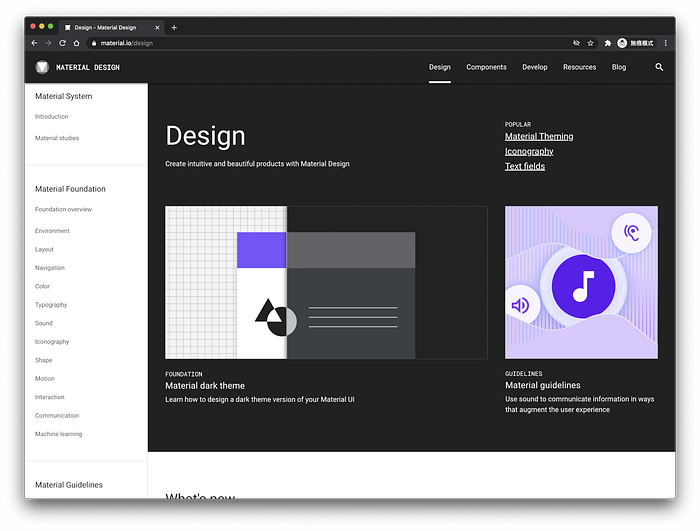
Task: Click the Material System sidebar heading
Action: (x=64, y=96)
